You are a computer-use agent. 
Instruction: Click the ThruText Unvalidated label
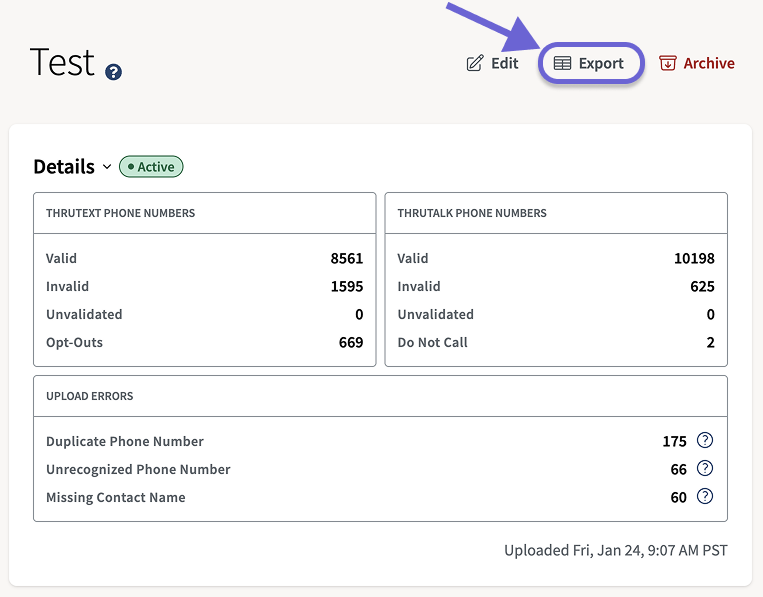(x=84, y=314)
